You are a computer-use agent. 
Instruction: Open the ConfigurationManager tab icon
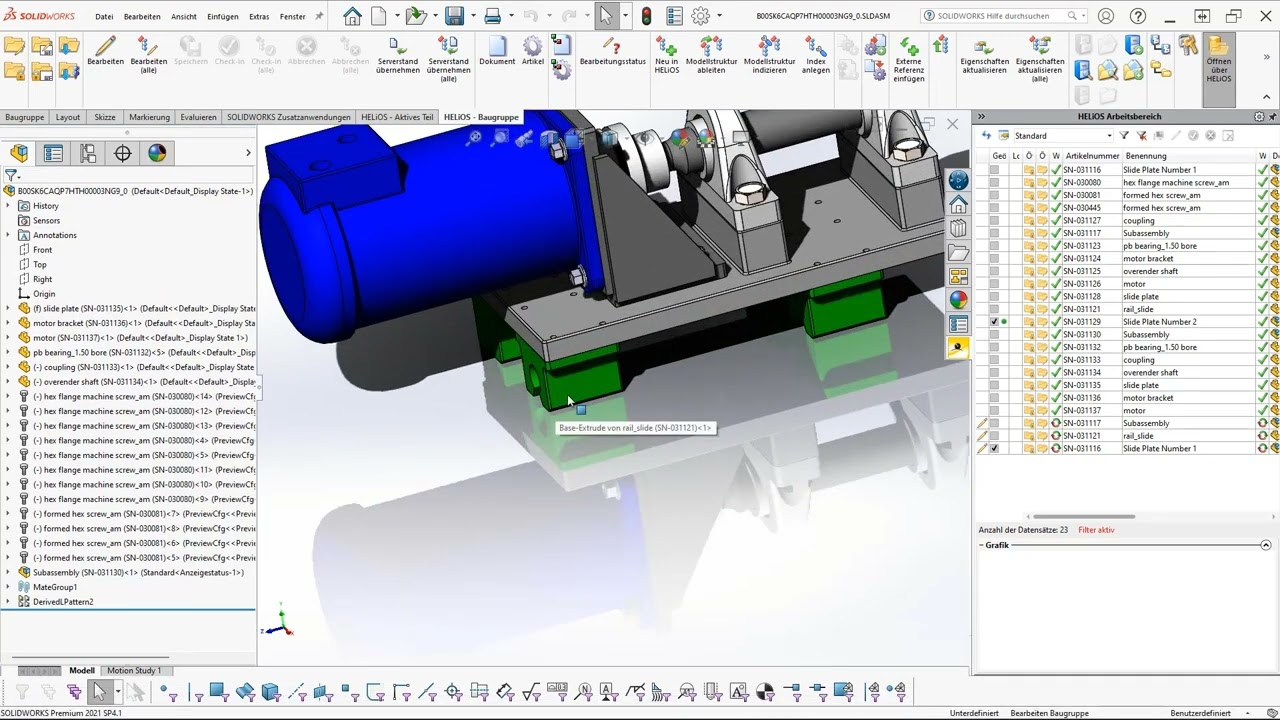pos(88,153)
